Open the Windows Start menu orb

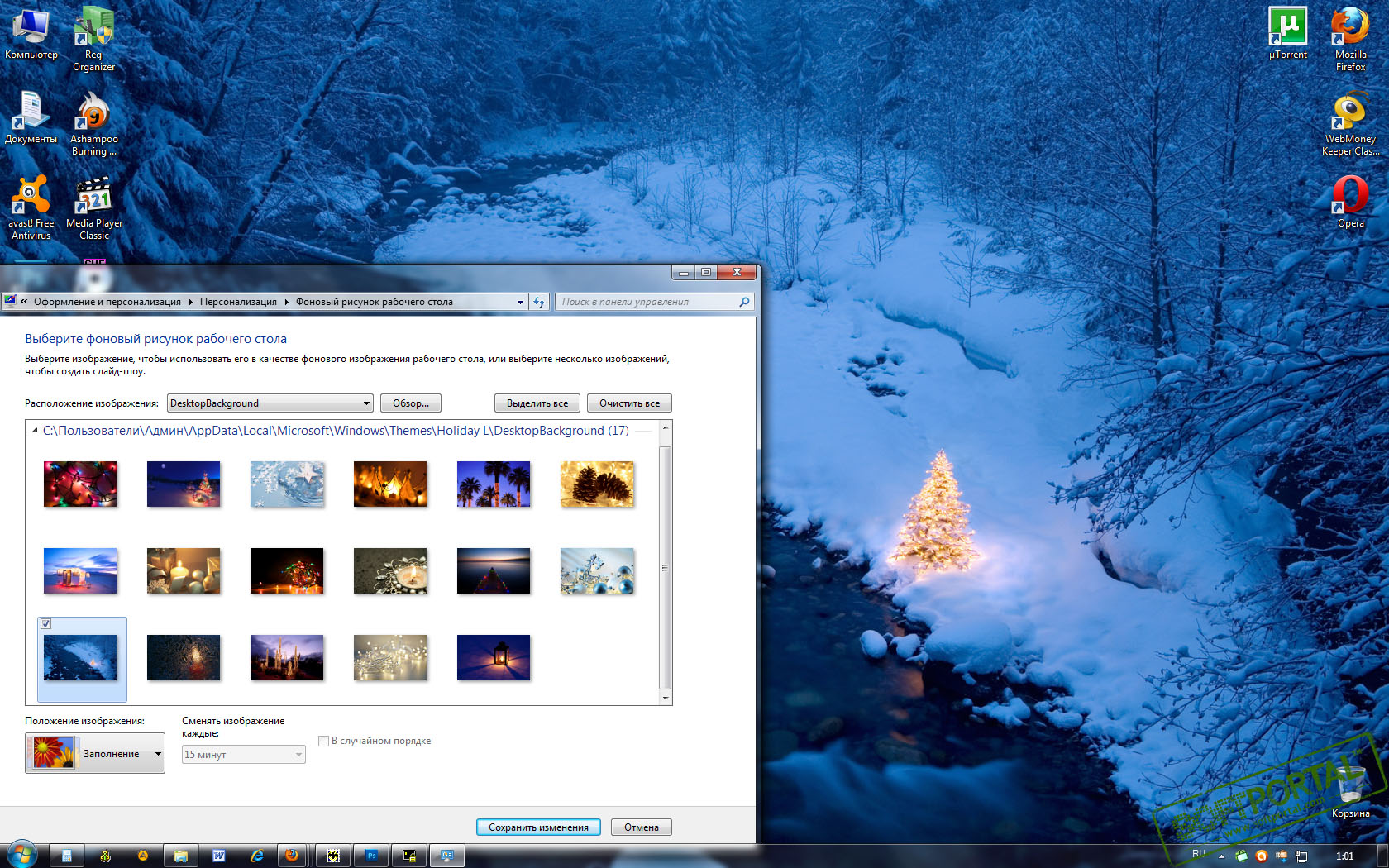[x=21, y=855]
